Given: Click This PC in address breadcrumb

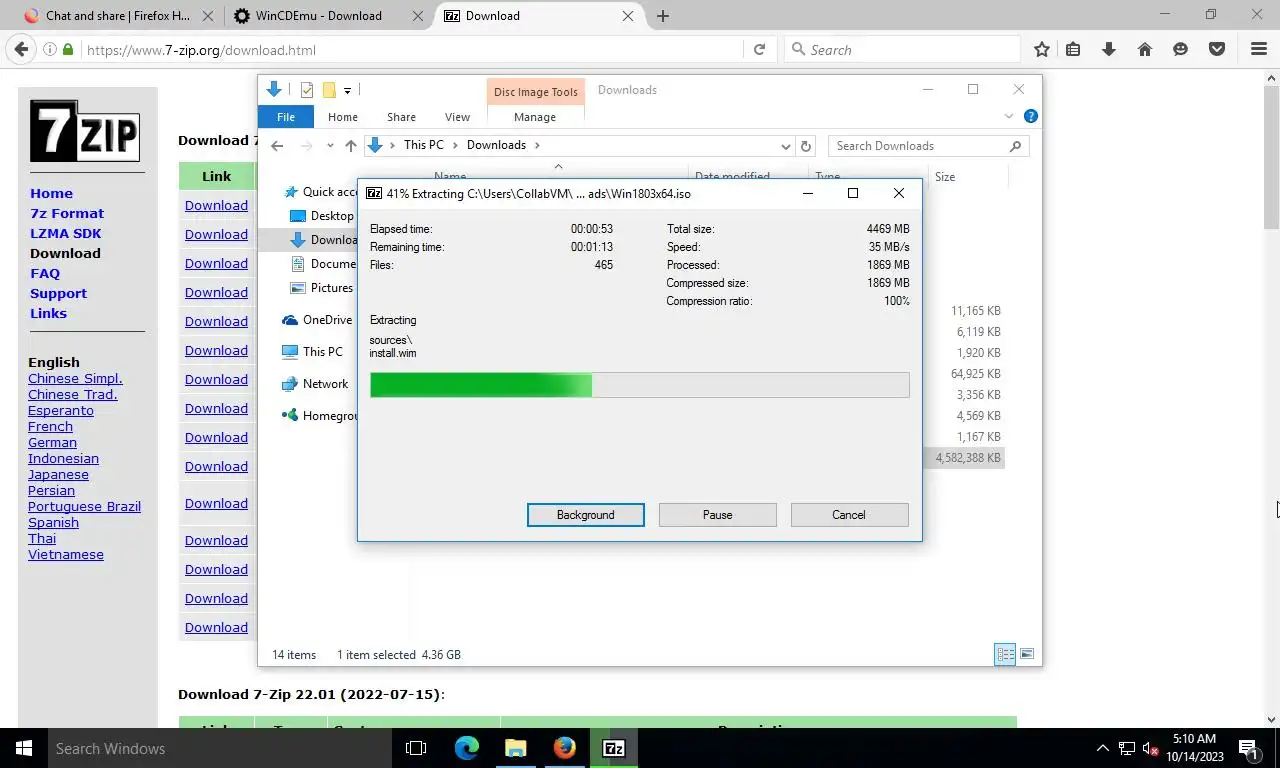Looking at the screenshot, I should 424,145.
